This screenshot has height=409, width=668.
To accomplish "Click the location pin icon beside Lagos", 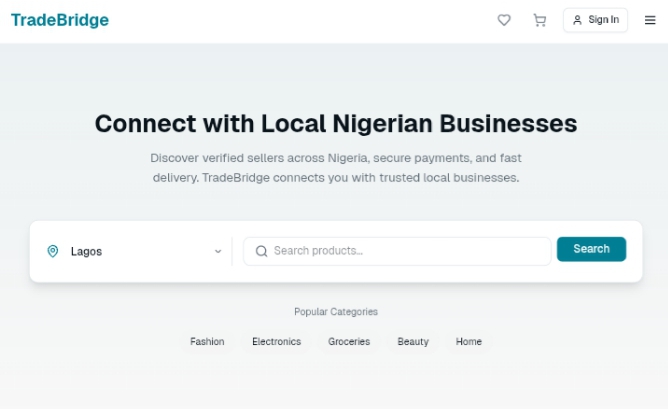I will tap(53, 251).
